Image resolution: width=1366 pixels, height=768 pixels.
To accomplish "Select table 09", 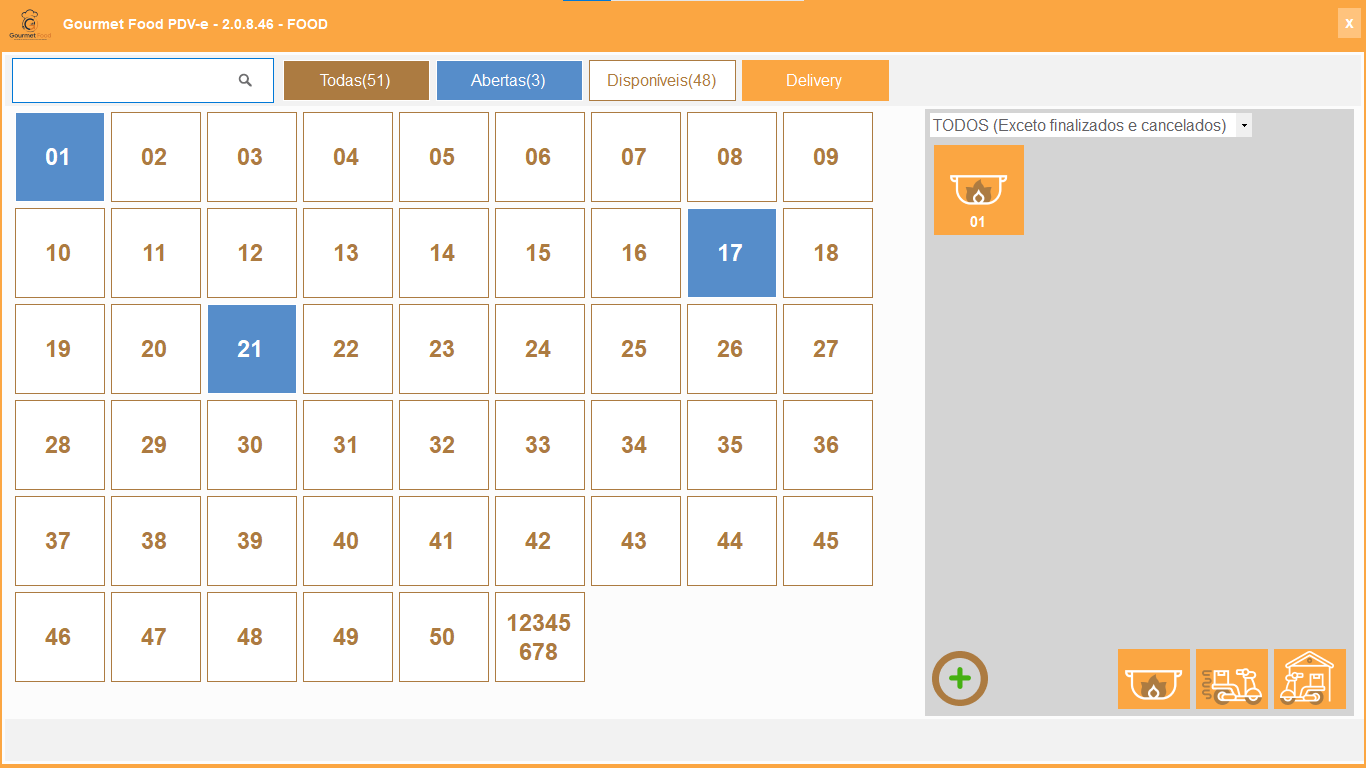I will 828,157.
